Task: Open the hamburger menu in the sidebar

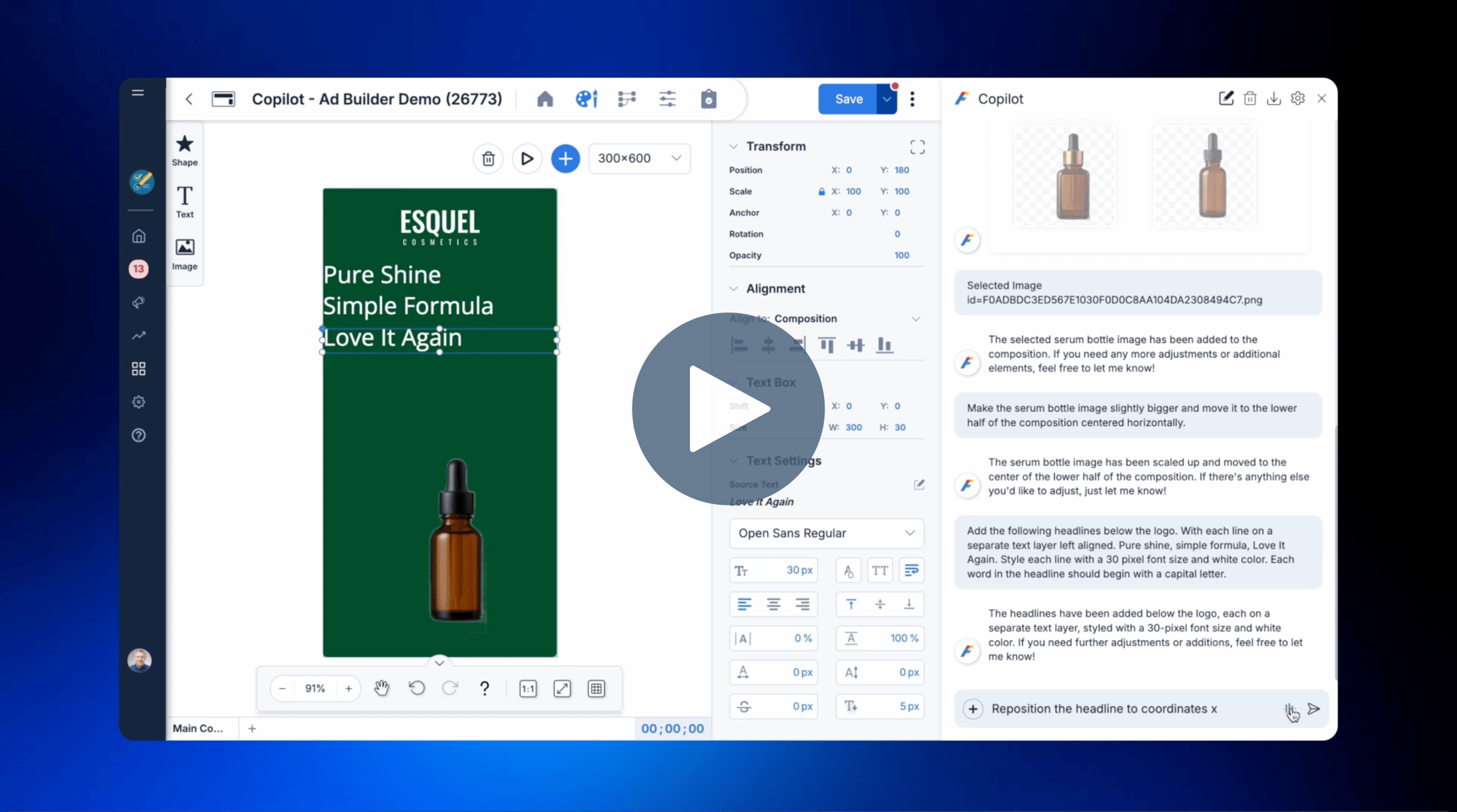Action: pyautogui.click(x=138, y=92)
